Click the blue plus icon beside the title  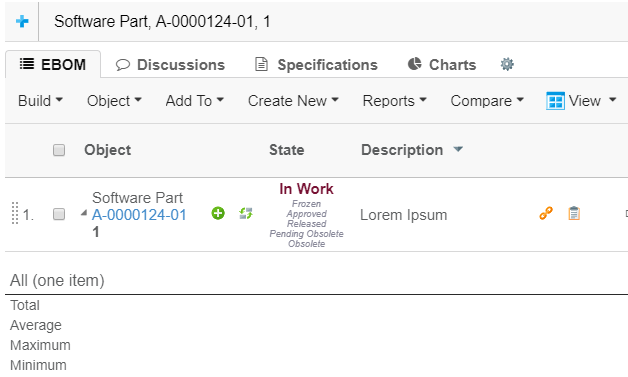point(22,21)
